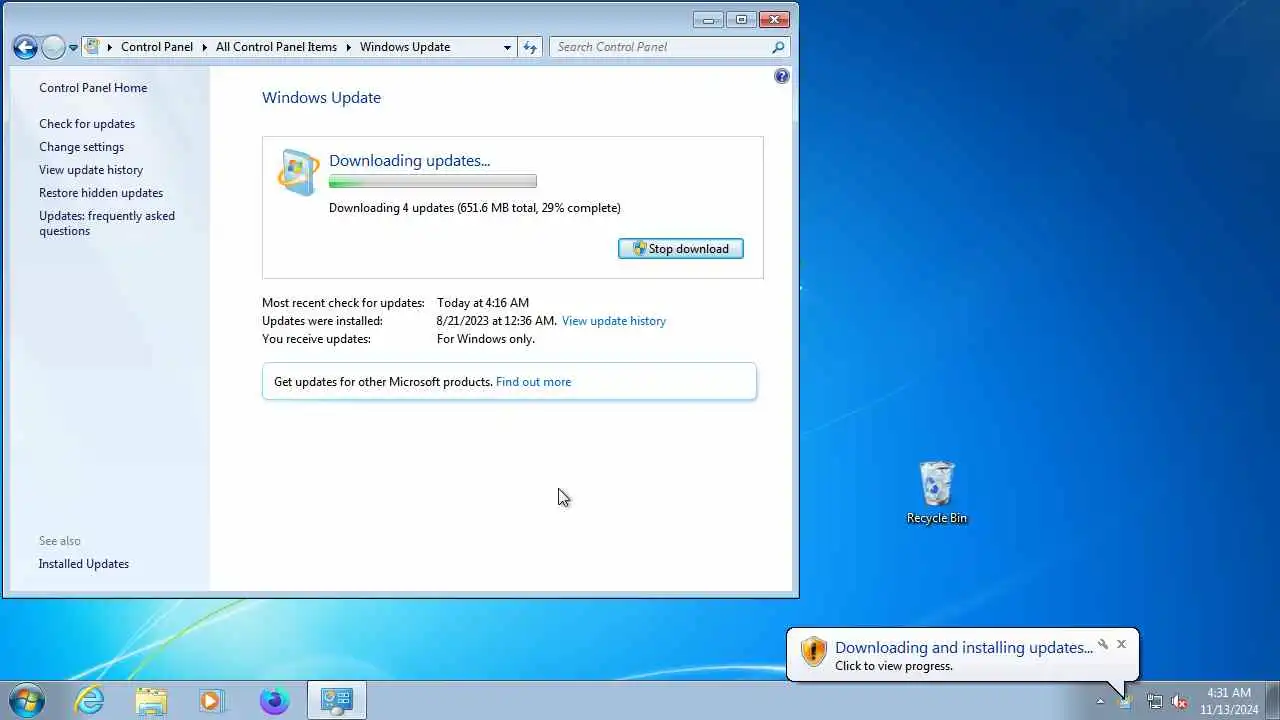The height and width of the screenshot is (720, 1280).
Task: Open the network tray icon
Action: [1154, 701]
